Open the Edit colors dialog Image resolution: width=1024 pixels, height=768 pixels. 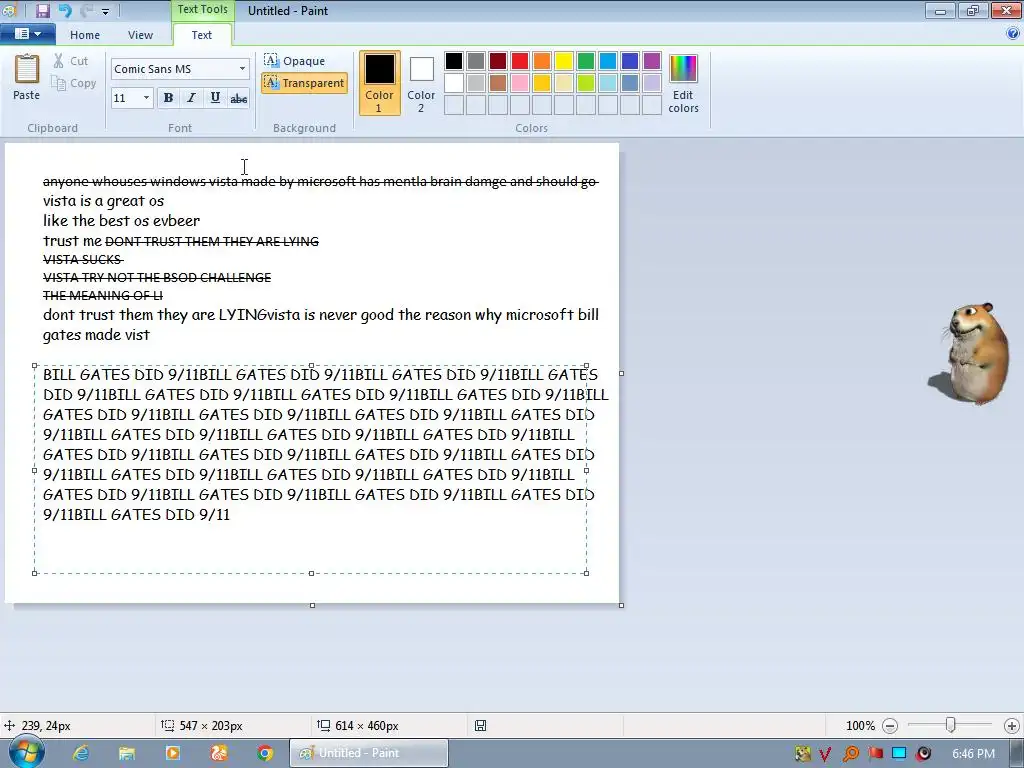[x=683, y=83]
